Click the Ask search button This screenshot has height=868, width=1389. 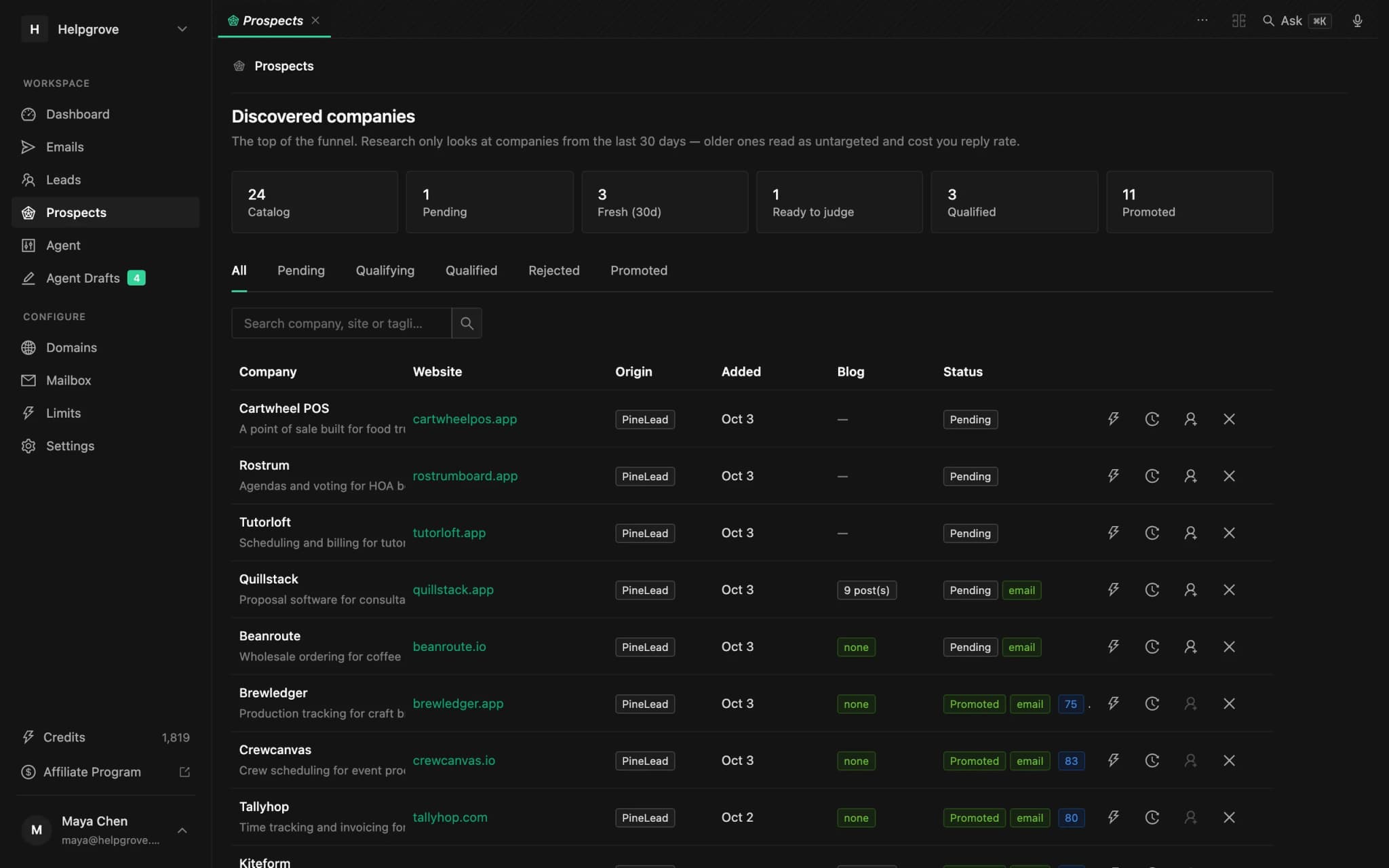click(x=1296, y=21)
